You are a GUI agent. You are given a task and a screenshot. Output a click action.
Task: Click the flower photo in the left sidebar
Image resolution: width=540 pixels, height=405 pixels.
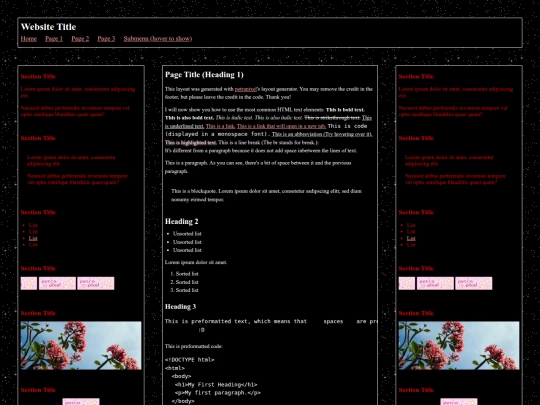(81, 345)
